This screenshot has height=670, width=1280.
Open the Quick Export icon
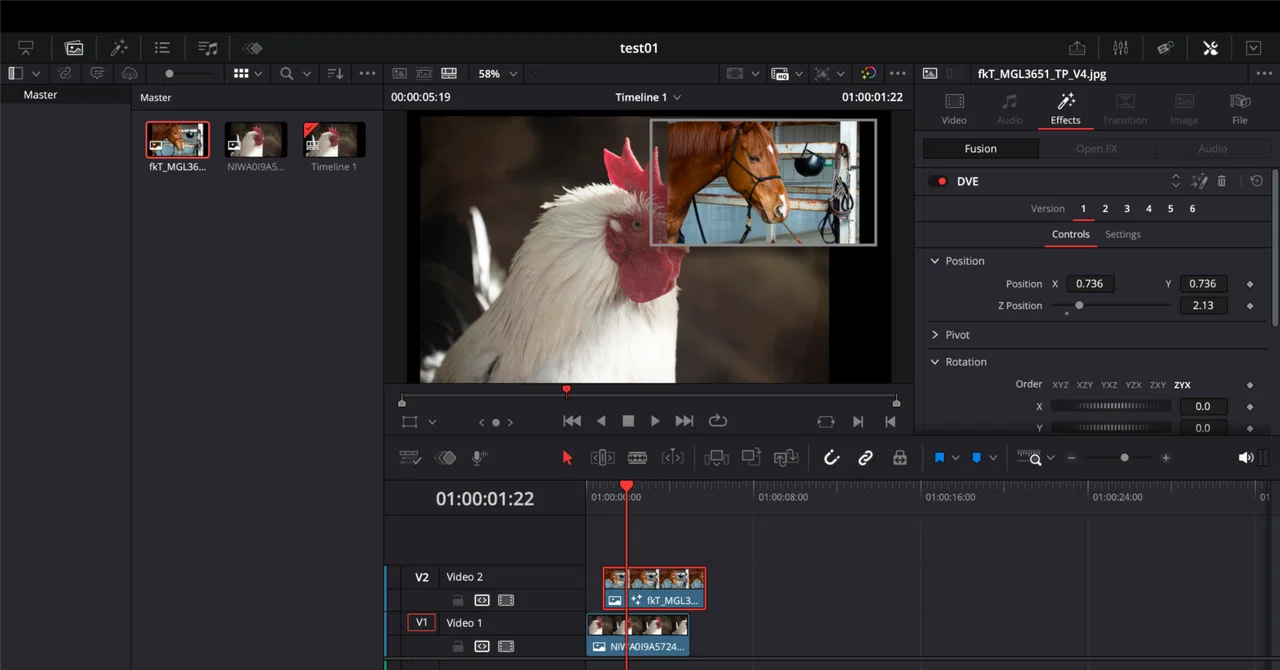[1077, 48]
